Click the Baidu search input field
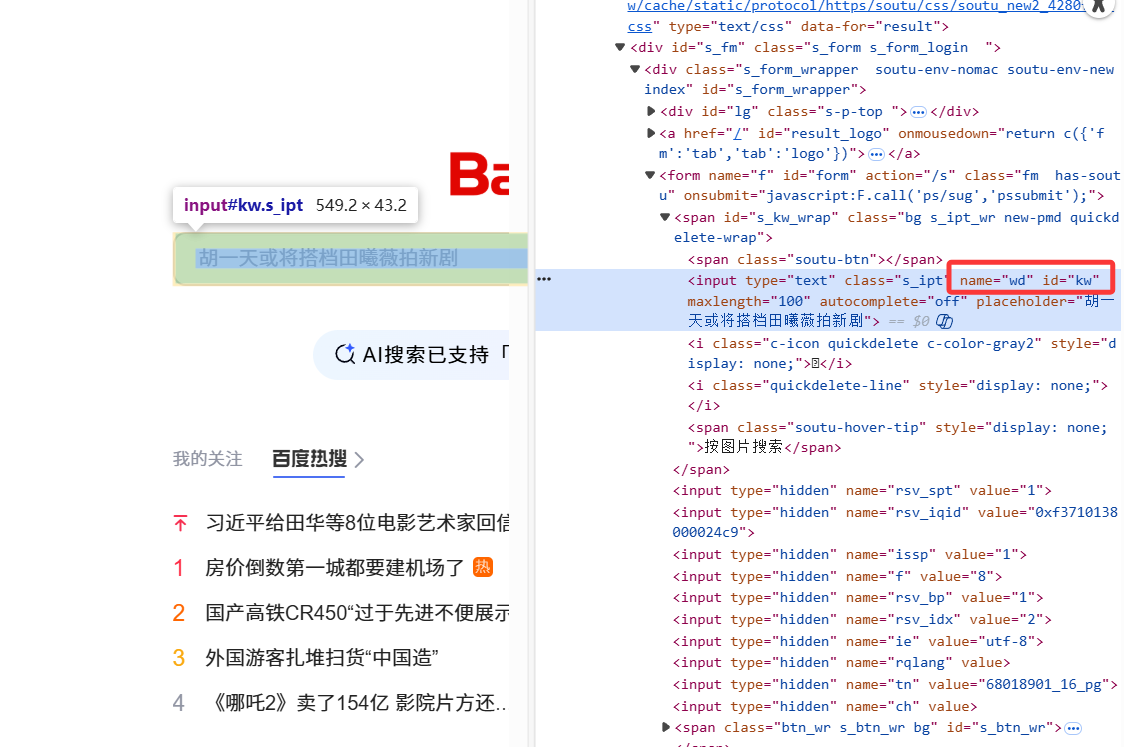 pos(351,259)
